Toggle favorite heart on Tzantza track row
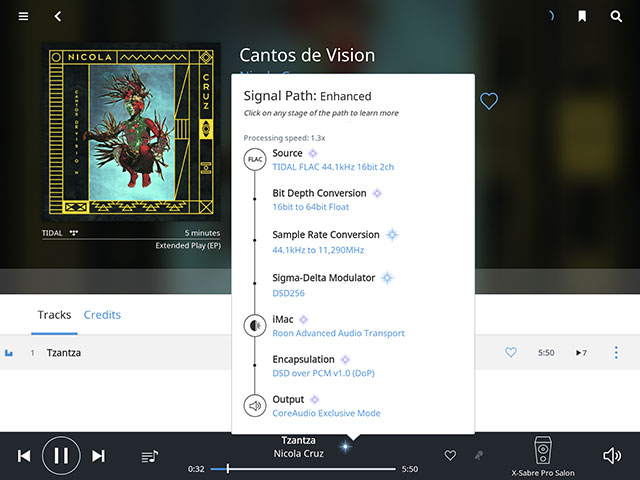Image resolution: width=640 pixels, height=480 pixels. [x=511, y=352]
